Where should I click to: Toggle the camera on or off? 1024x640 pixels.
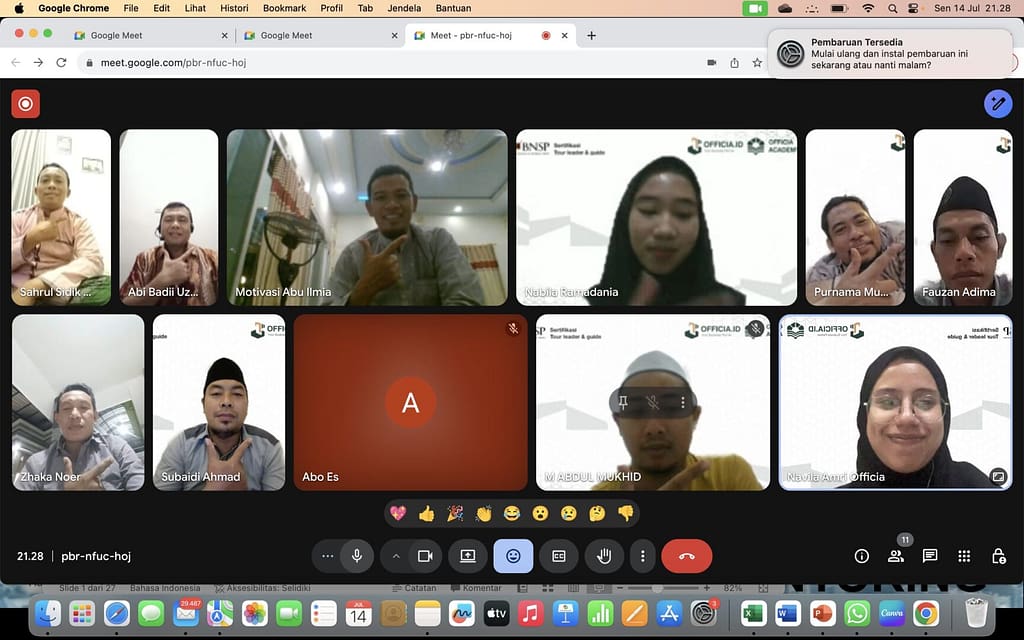click(425, 556)
